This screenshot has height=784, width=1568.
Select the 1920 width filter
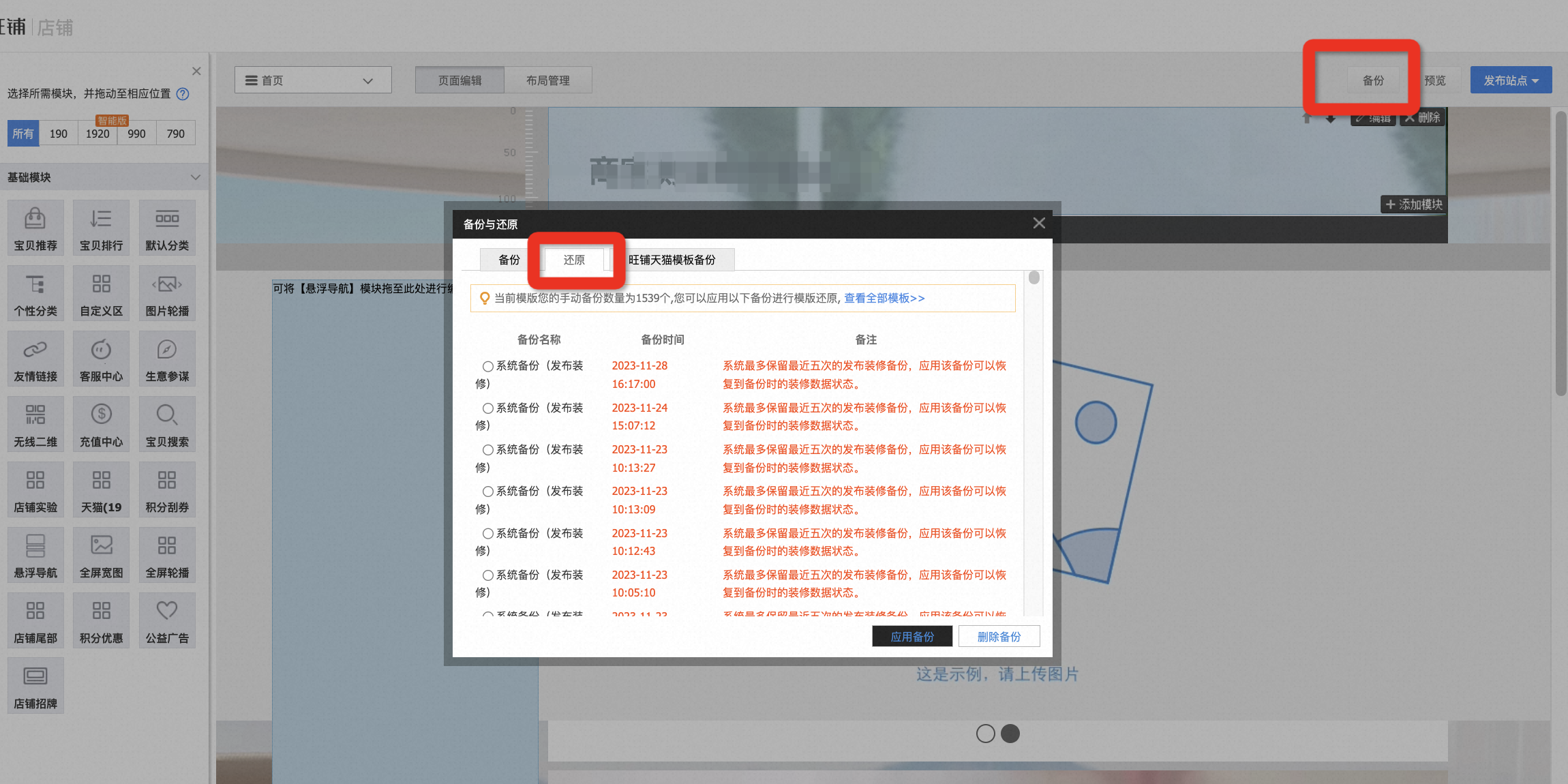pos(97,134)
